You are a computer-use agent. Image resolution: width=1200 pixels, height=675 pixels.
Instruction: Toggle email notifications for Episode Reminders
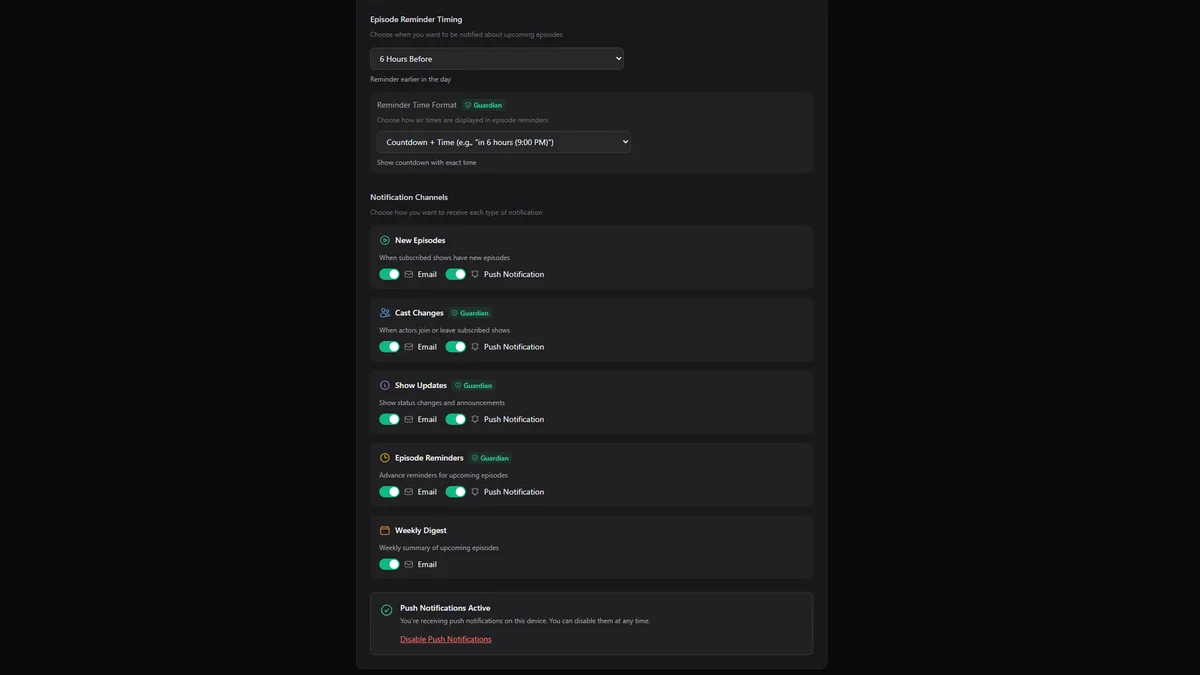point(390,491)
